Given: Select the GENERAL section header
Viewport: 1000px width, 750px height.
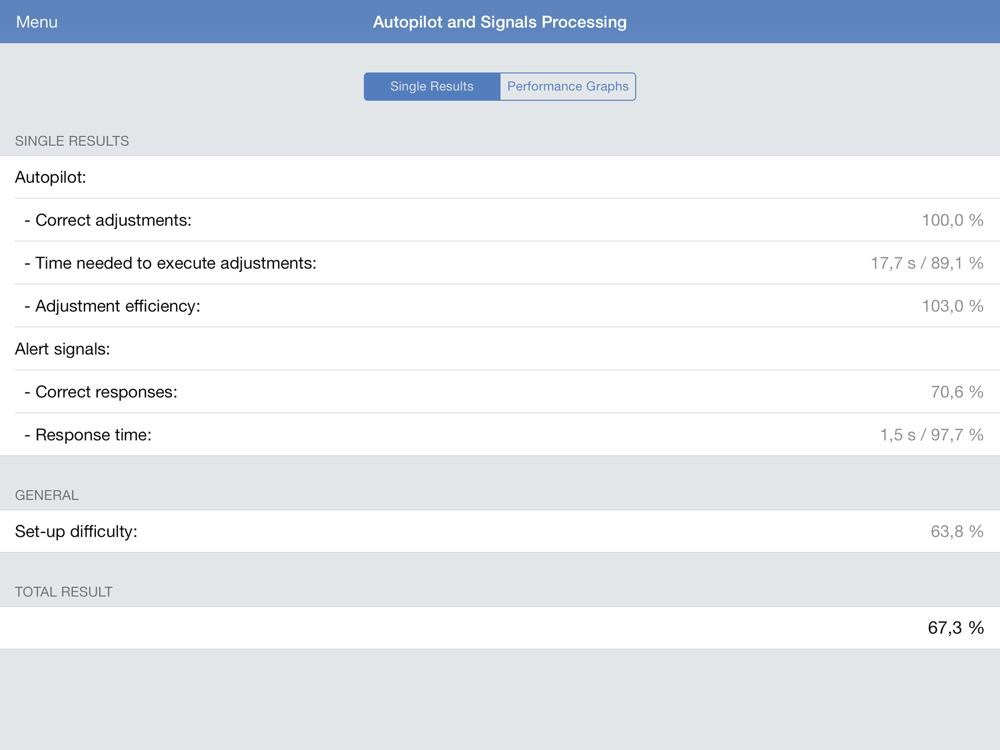Looking at the screenshot, I should tap(47, 496).
